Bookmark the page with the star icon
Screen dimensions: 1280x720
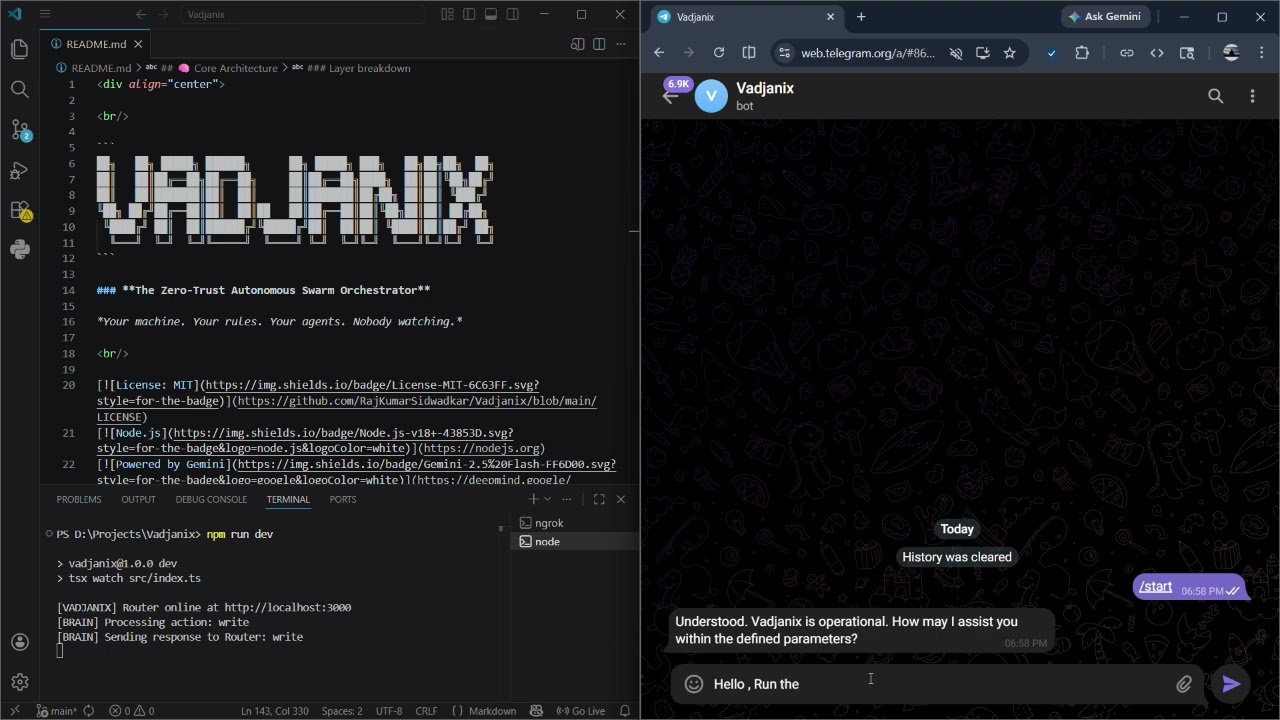point(1010,53)
